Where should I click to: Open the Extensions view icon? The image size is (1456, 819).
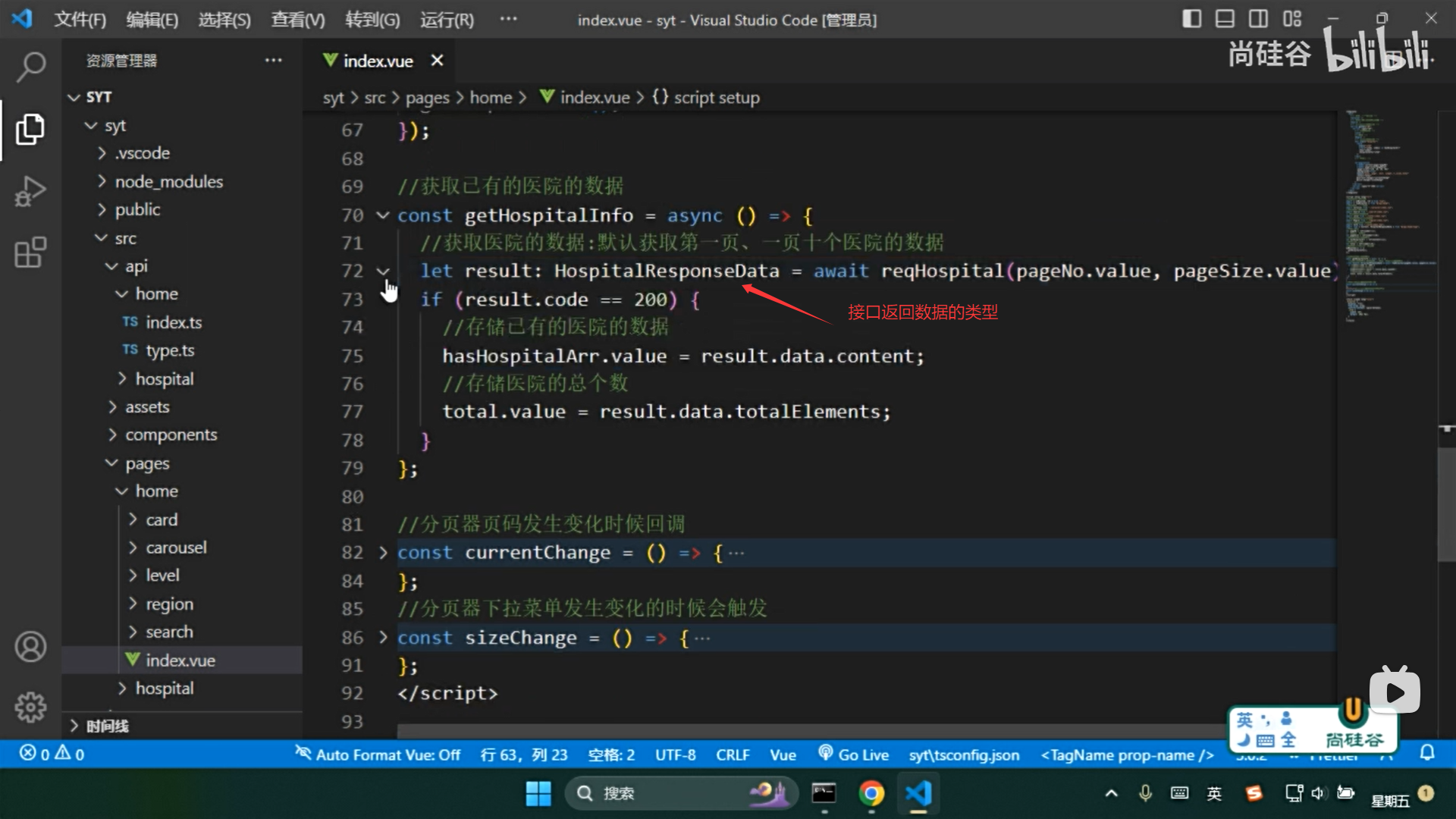[x=30, y=253]
